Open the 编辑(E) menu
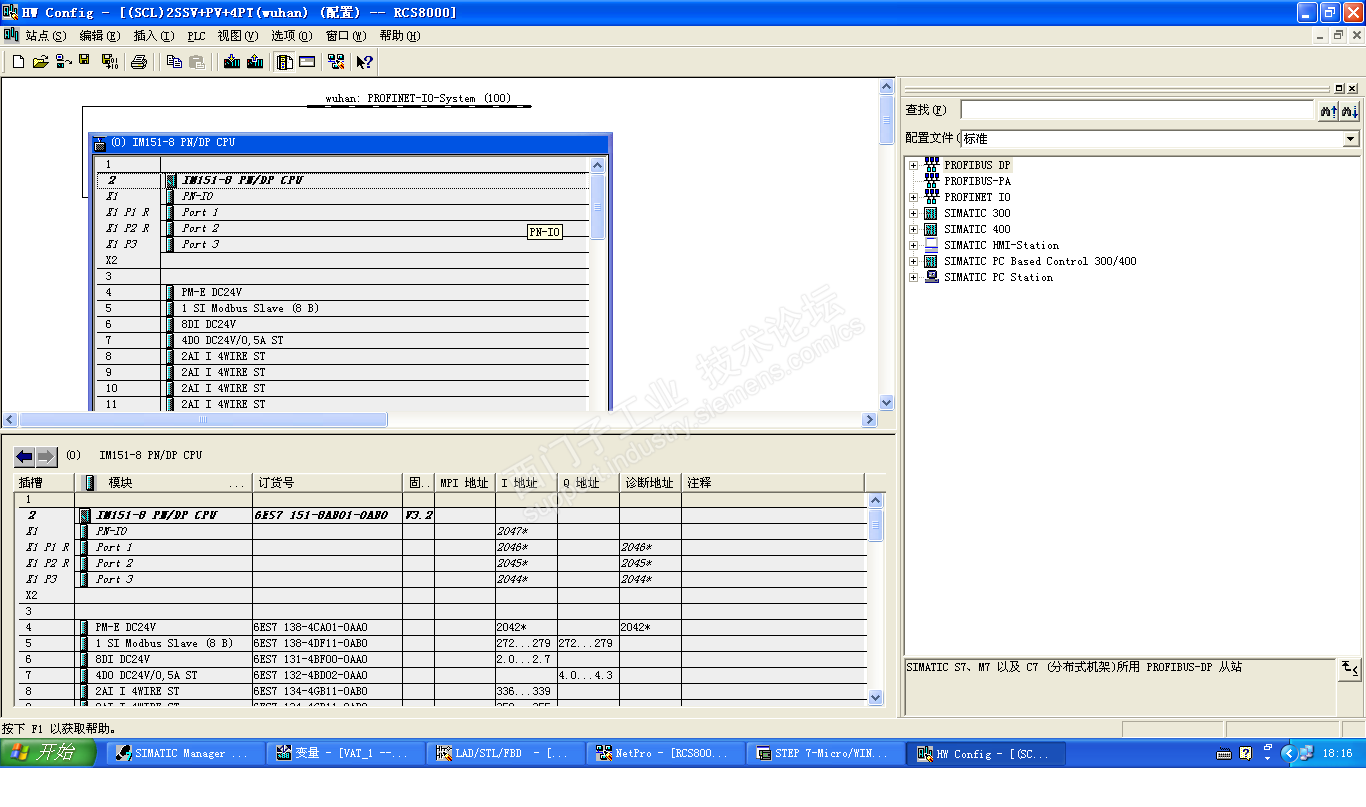 (x=100, y=36)
